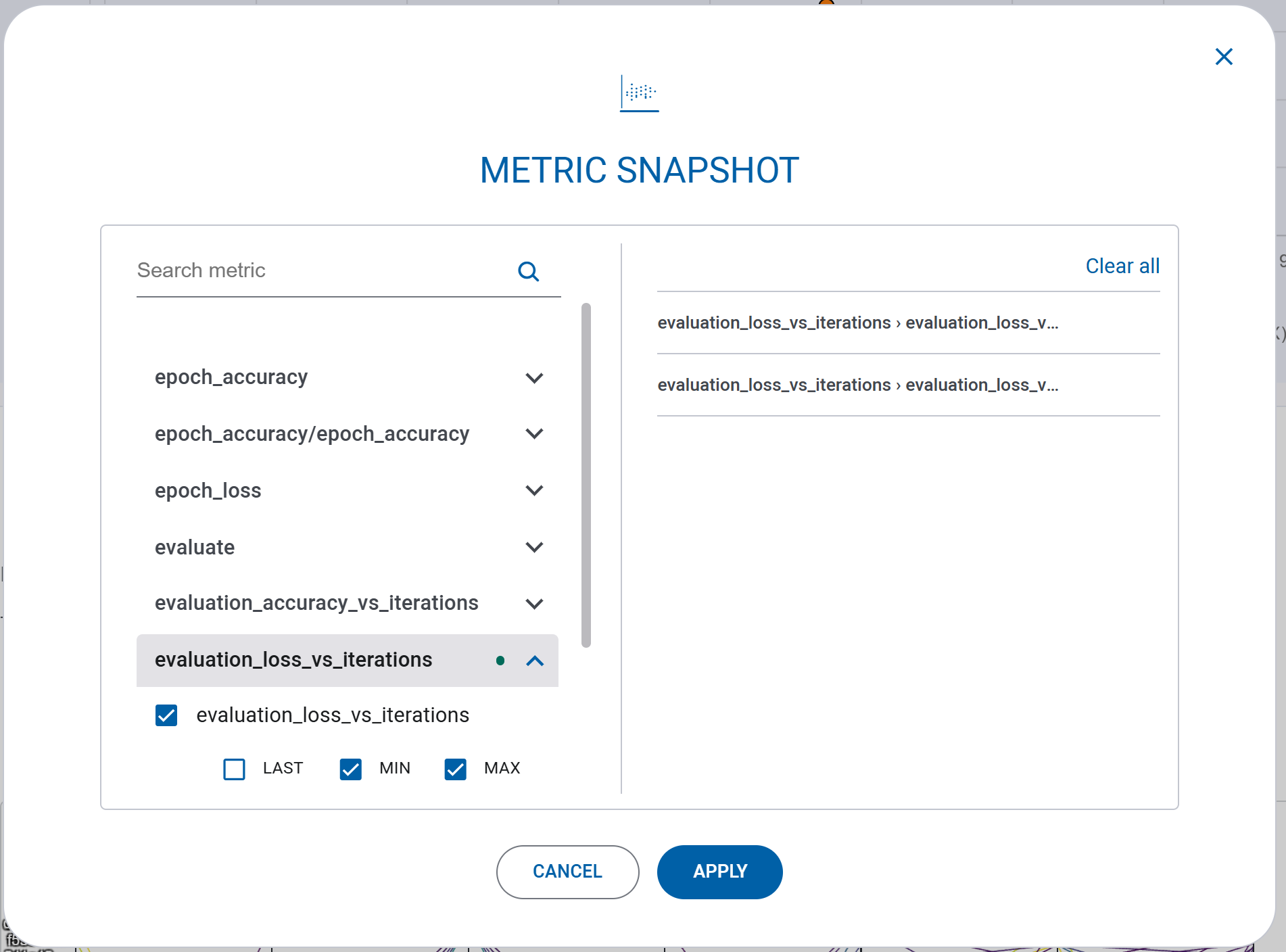
Task: Click the APPLY button
Action: tap(719, 872)
